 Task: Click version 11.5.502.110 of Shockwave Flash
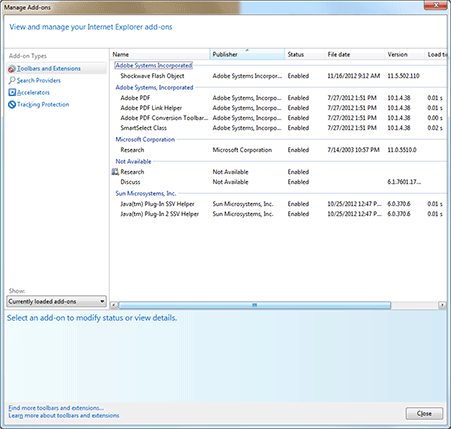tap(403, 76)
